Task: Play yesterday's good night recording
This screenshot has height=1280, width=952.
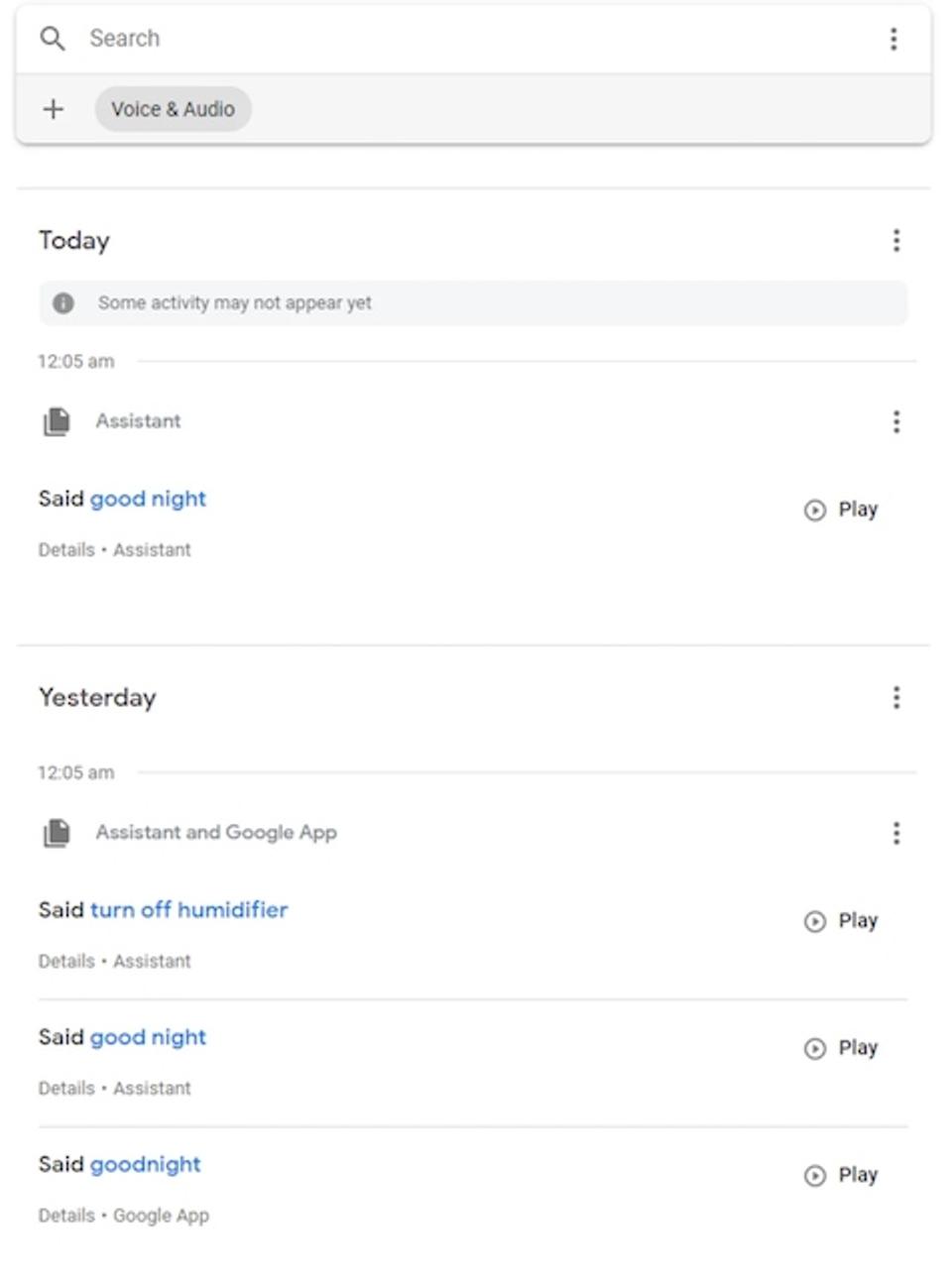Action: click(x=841, y=1048)
